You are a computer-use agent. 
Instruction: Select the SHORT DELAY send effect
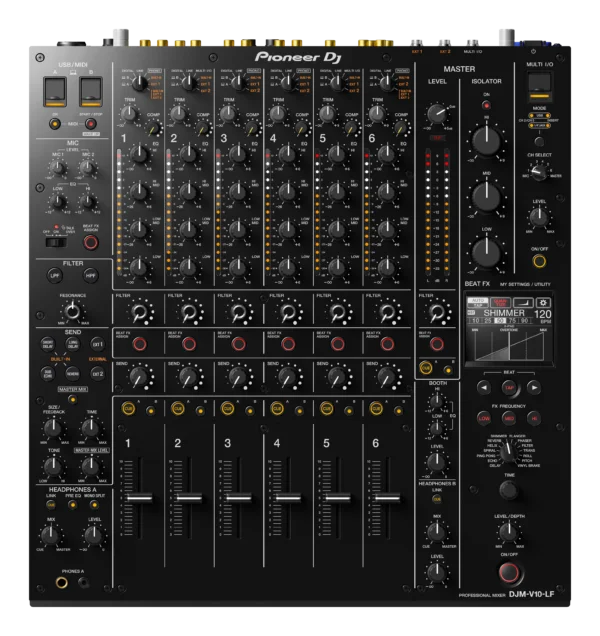[48, 344]
